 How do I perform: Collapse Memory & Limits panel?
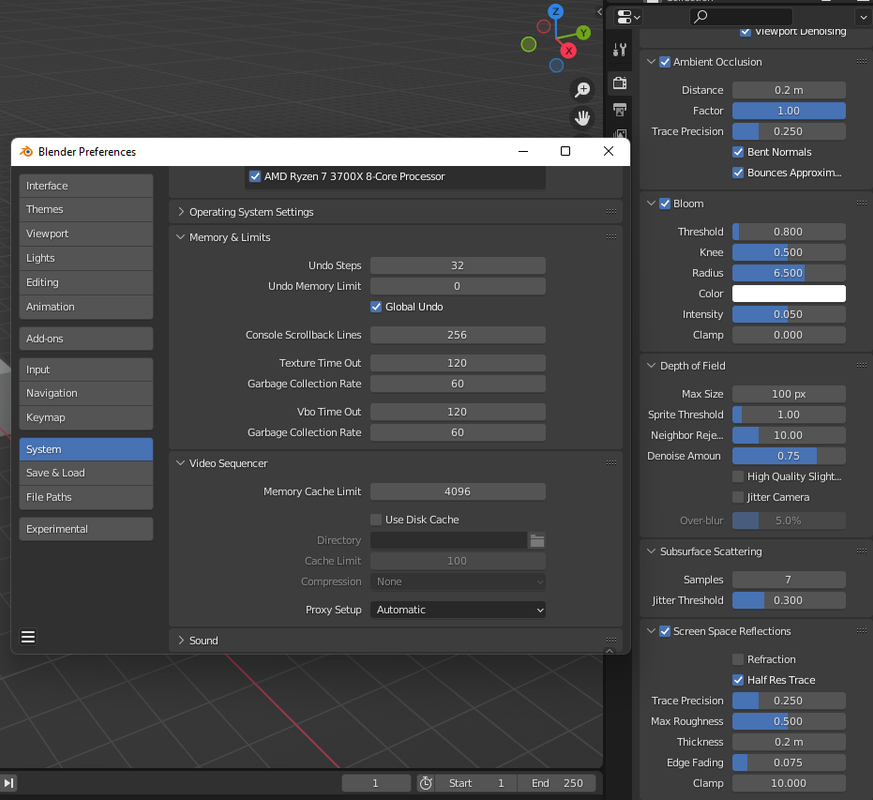coord(180,237)
